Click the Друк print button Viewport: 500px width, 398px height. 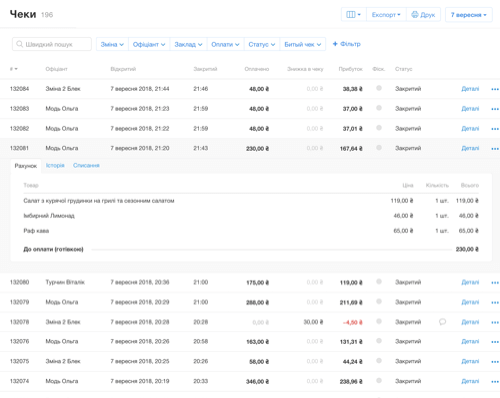(423, 15)
